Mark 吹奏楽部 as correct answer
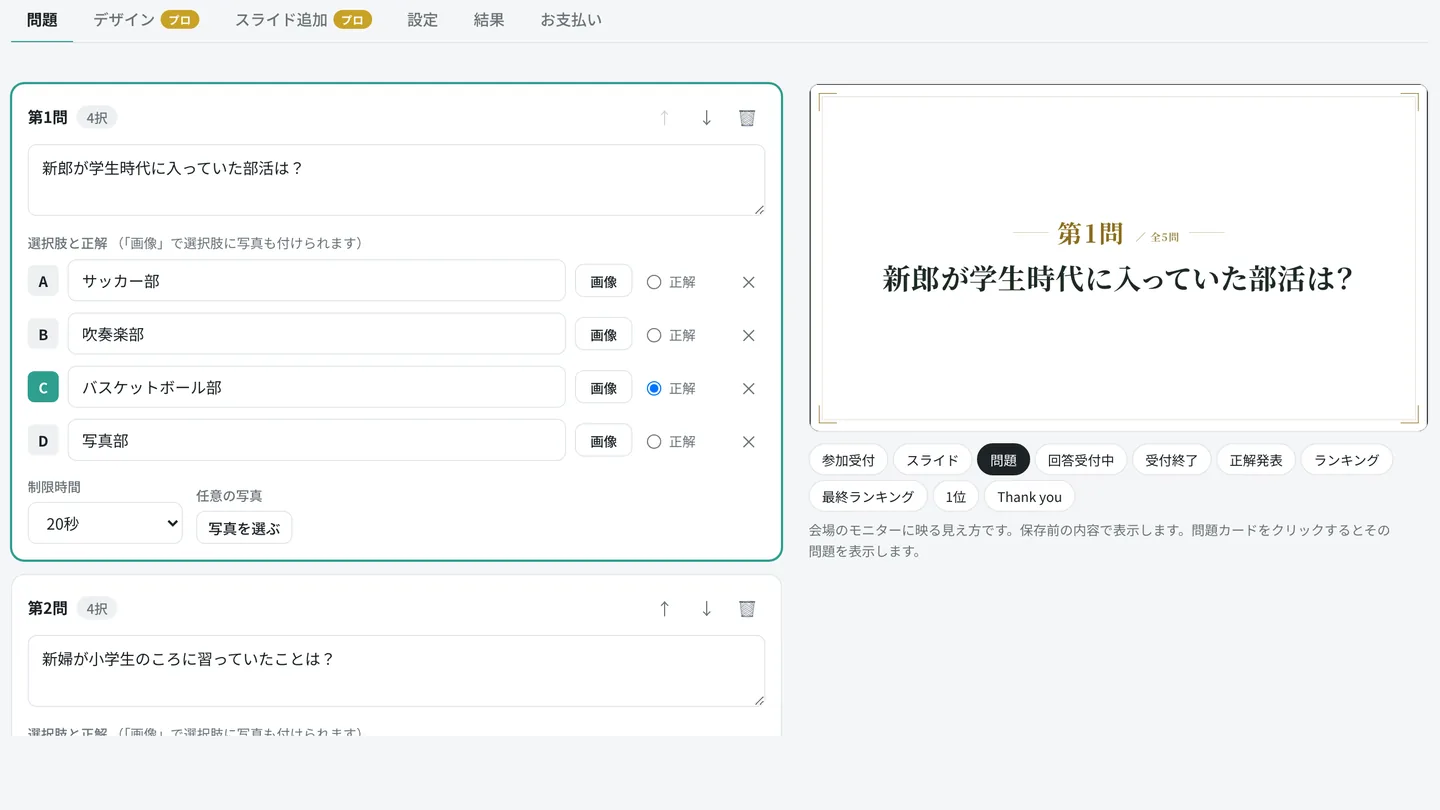The height and width of the screenshot is (810, 1440). [x=654, y=335]
